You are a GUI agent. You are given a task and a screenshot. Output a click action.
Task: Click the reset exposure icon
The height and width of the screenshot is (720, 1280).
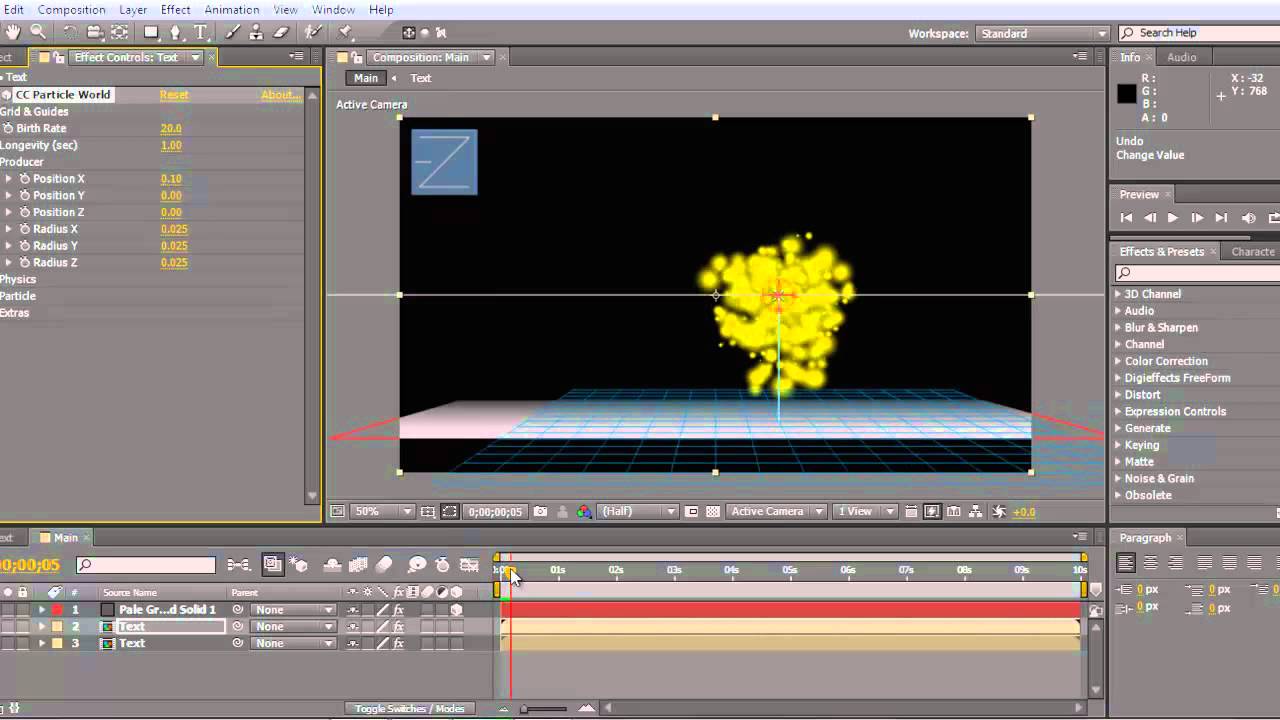[998, 511]
